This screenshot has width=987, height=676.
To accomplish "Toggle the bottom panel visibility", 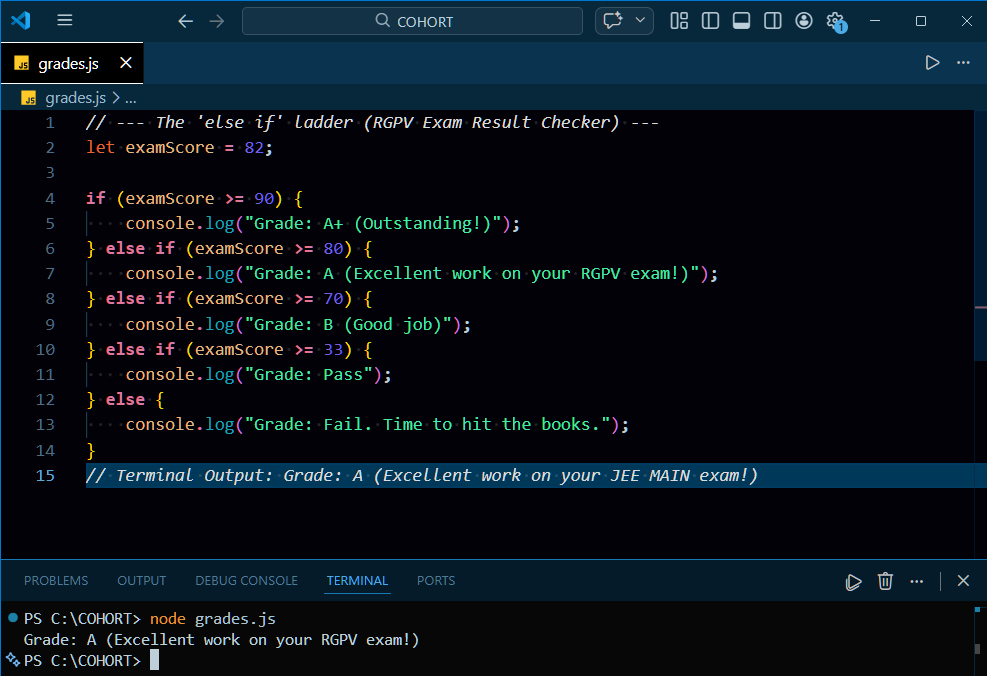I will [x=742, y=21].
